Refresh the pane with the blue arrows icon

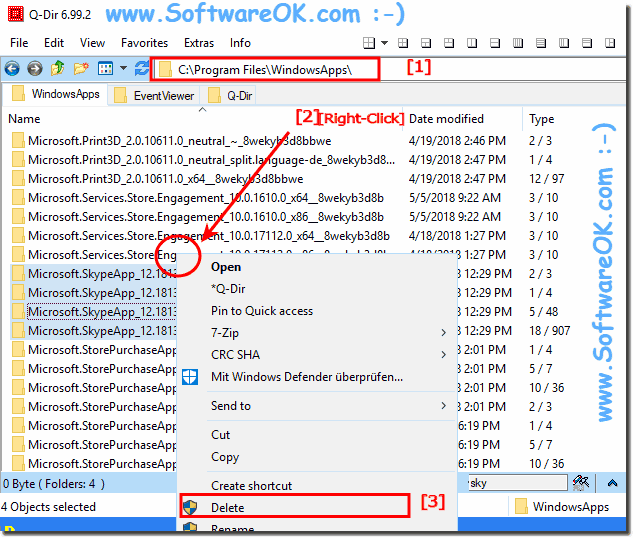click(142, 69)
